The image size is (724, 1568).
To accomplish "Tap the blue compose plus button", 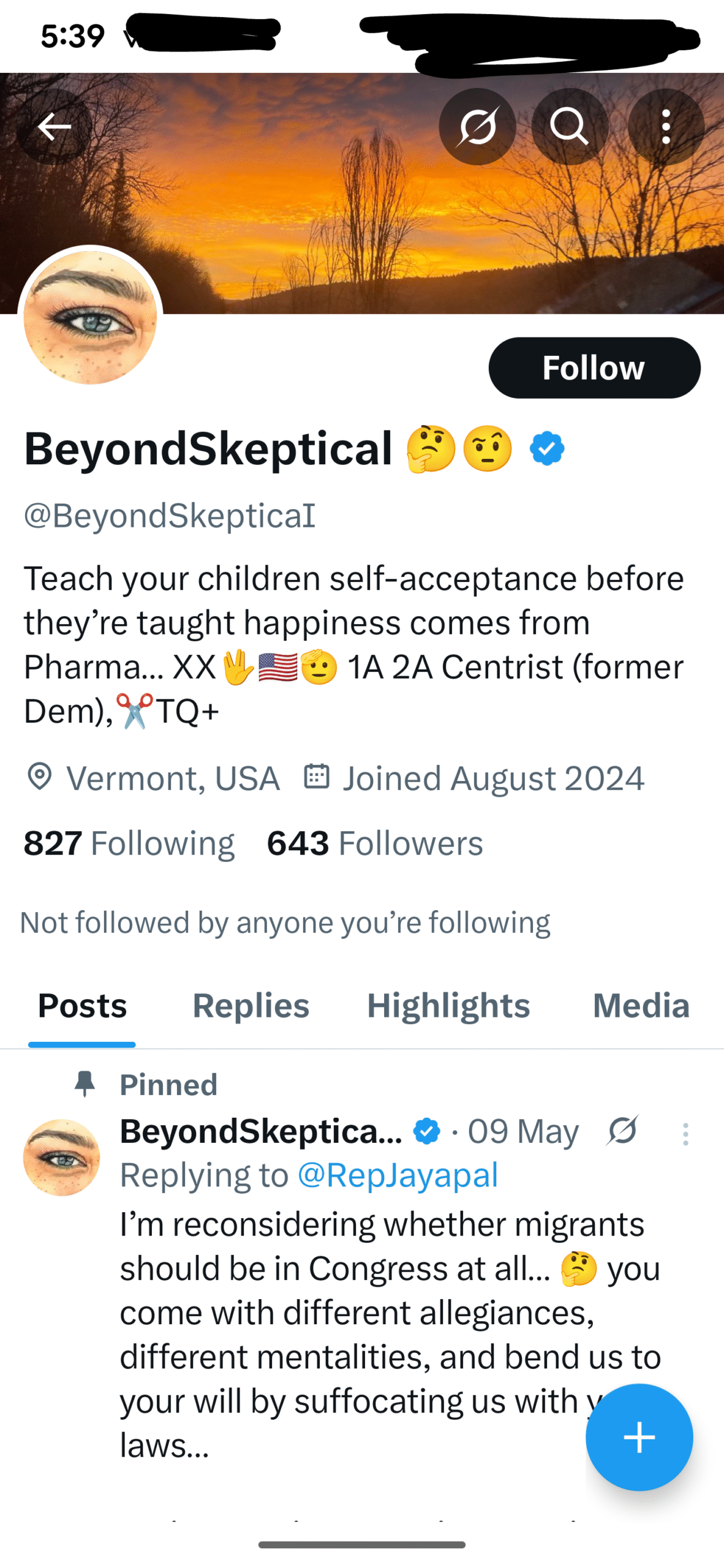I will coord(639,1437).
